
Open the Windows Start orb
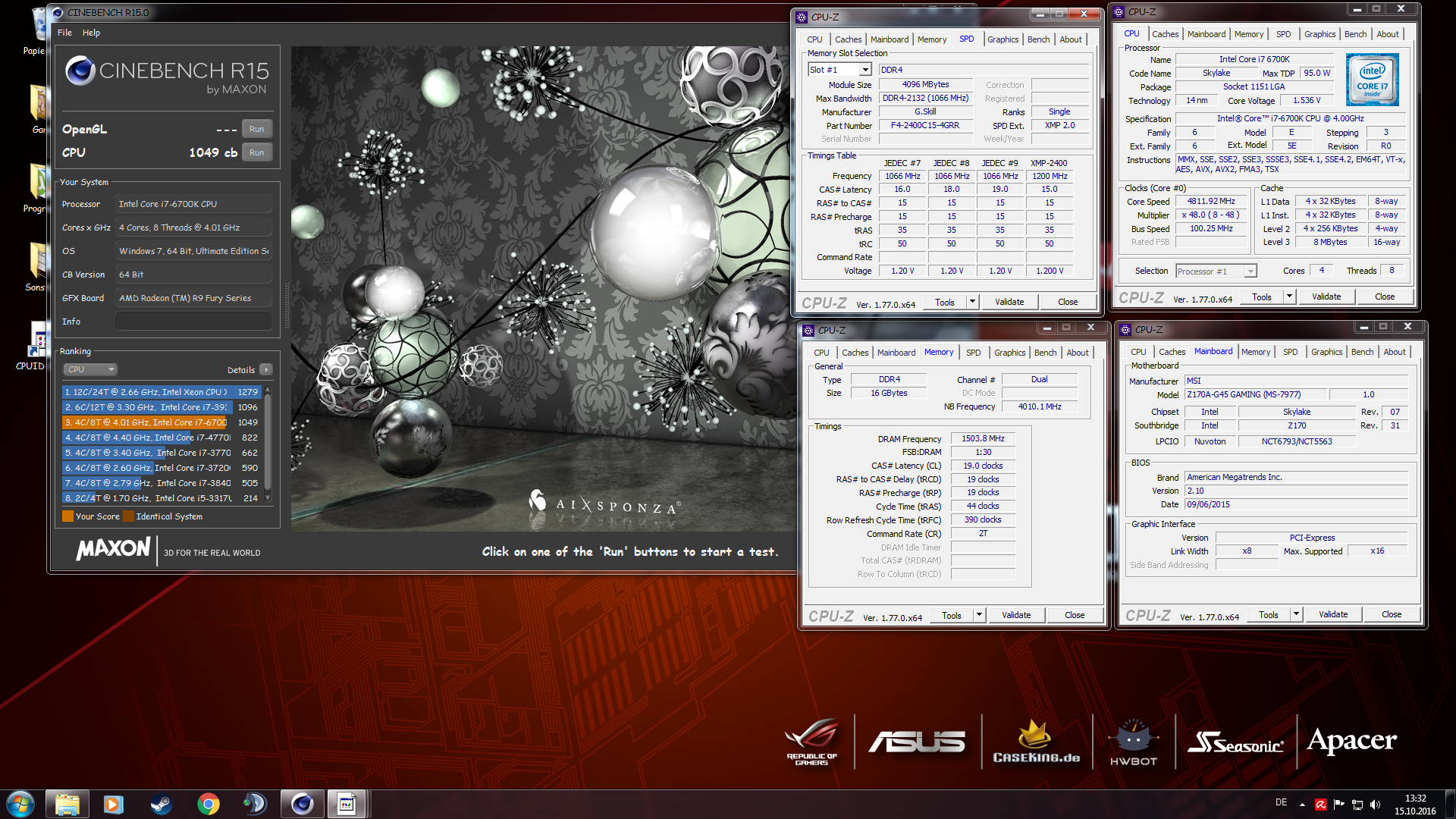click(20, 804)
